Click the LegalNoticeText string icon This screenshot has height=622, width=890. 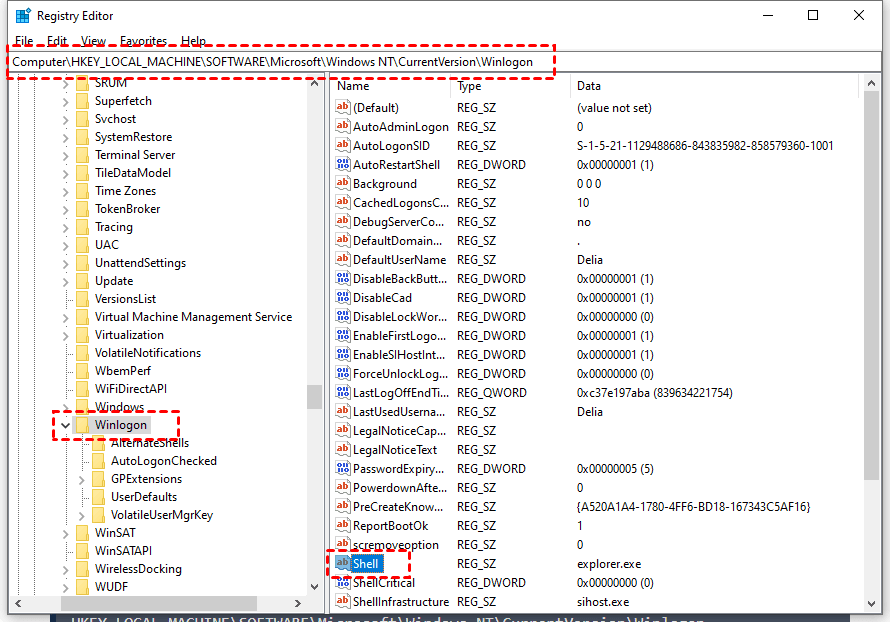(x=342, y=449)
